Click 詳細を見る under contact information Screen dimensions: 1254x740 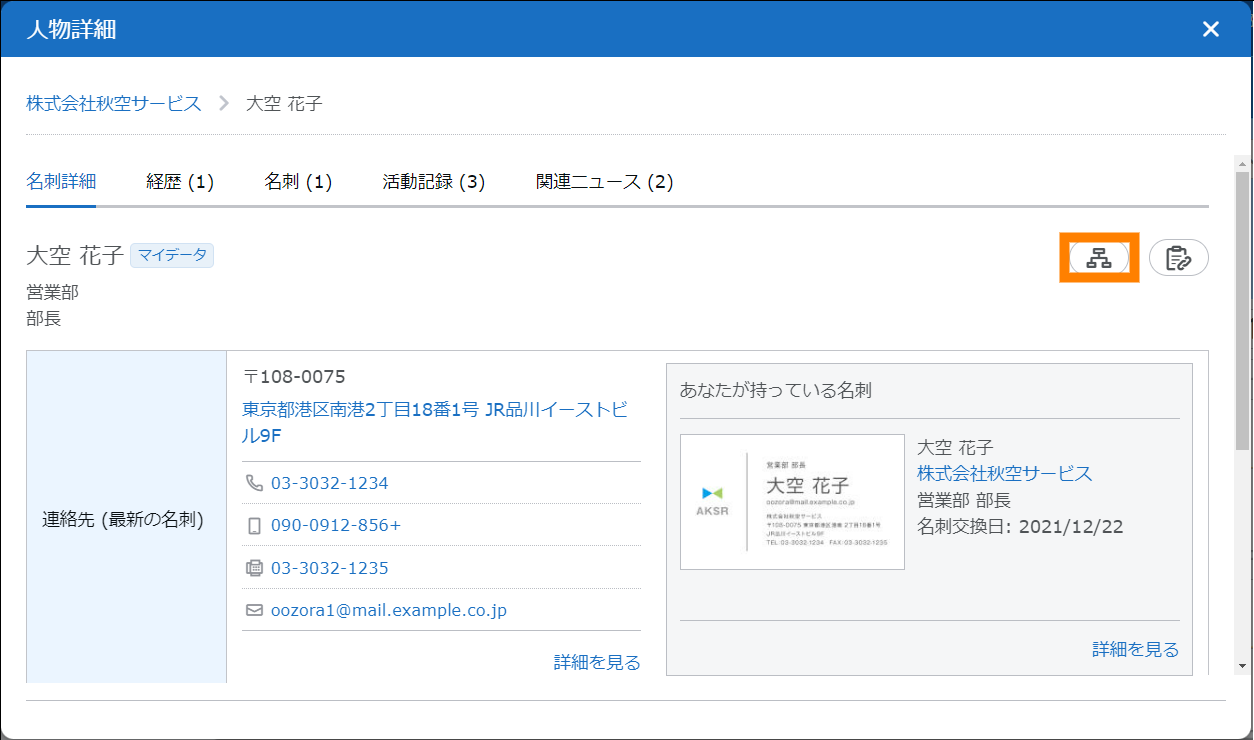coord(597,662)
